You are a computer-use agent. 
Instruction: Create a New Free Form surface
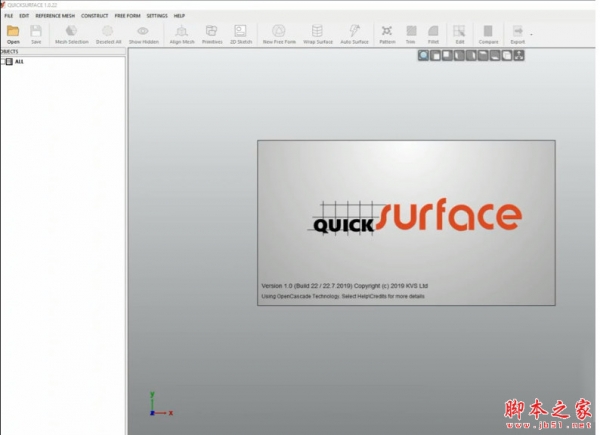[x=279, y=34]
